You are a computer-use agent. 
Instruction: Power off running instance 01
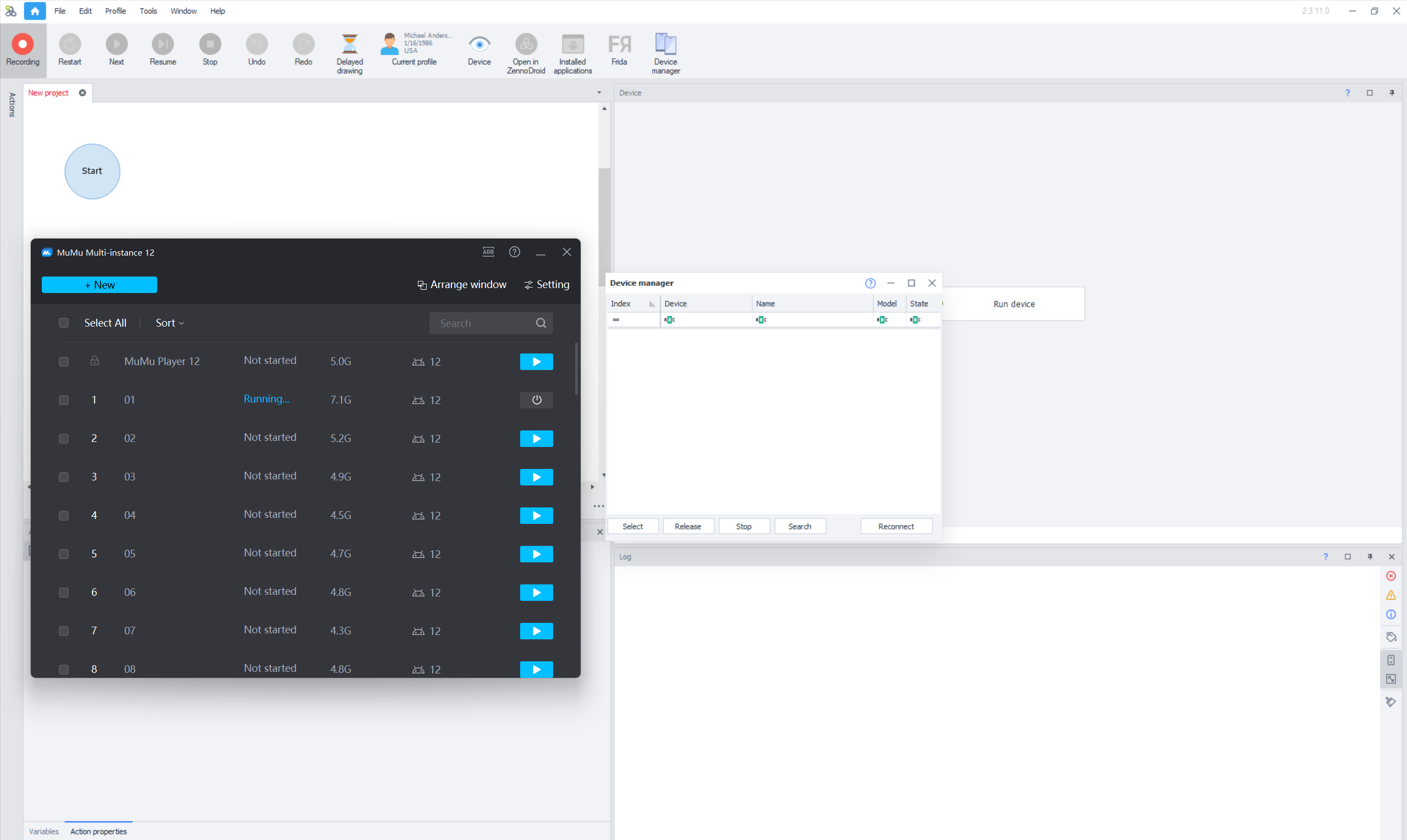point(536,400)
